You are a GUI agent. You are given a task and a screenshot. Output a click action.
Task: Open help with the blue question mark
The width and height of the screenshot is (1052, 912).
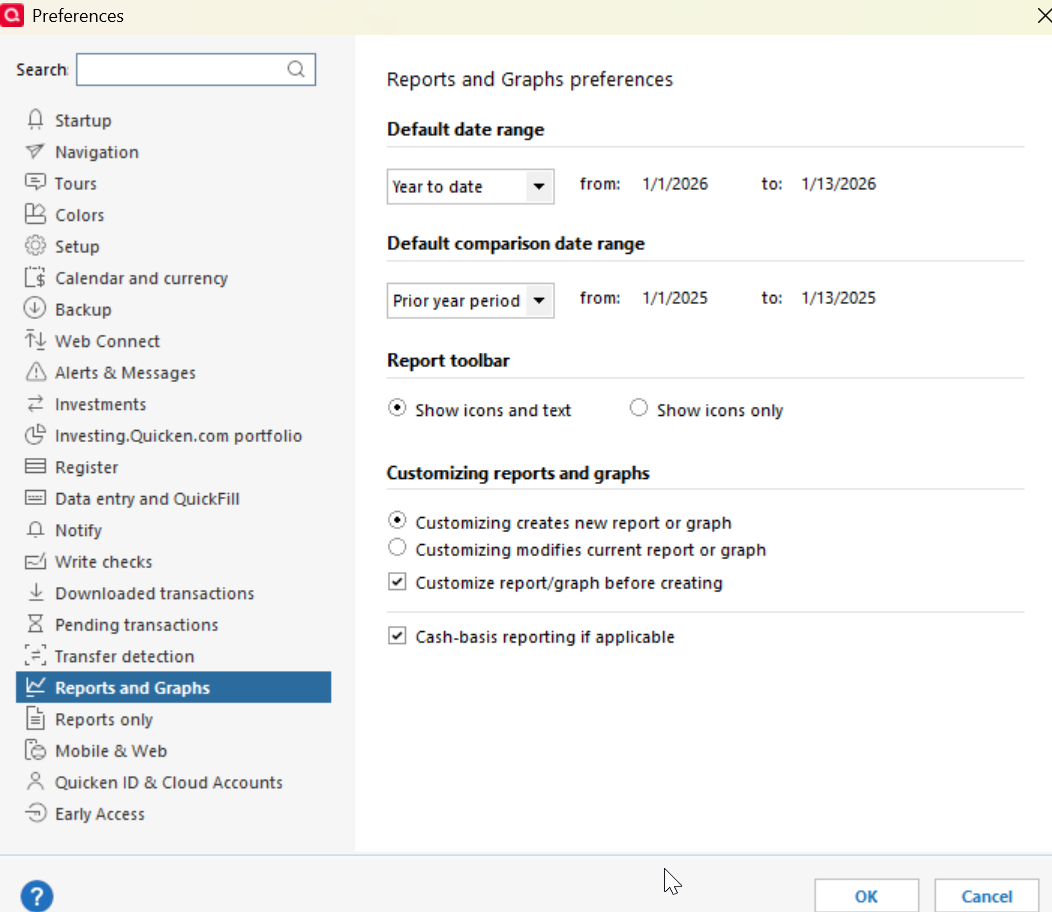[x=37, y=896]
